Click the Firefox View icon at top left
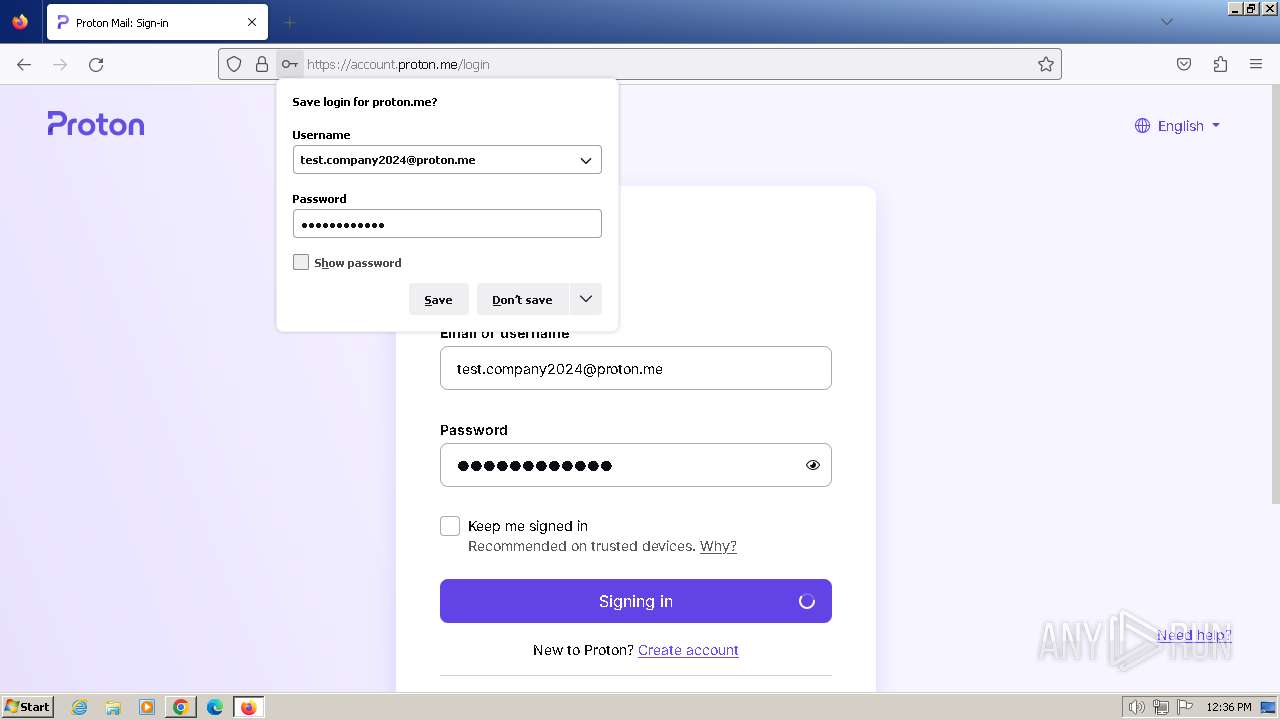Screen dimensions: 1280x720 pyautogui.click(x=20, y=22)
